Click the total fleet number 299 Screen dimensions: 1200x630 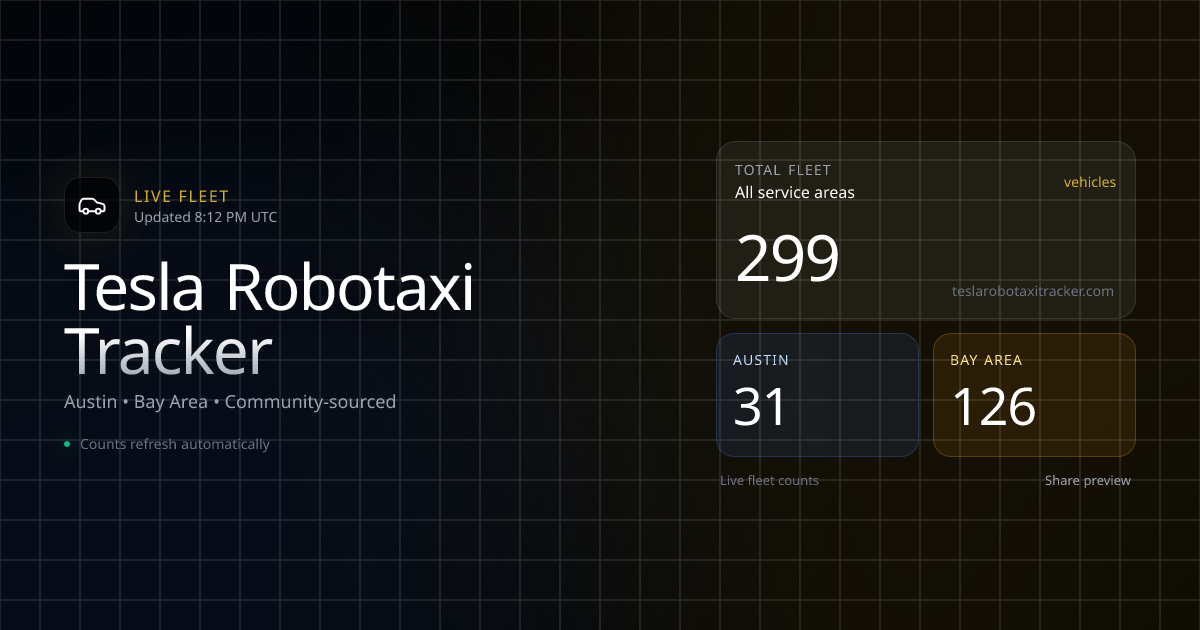[787, 259]
